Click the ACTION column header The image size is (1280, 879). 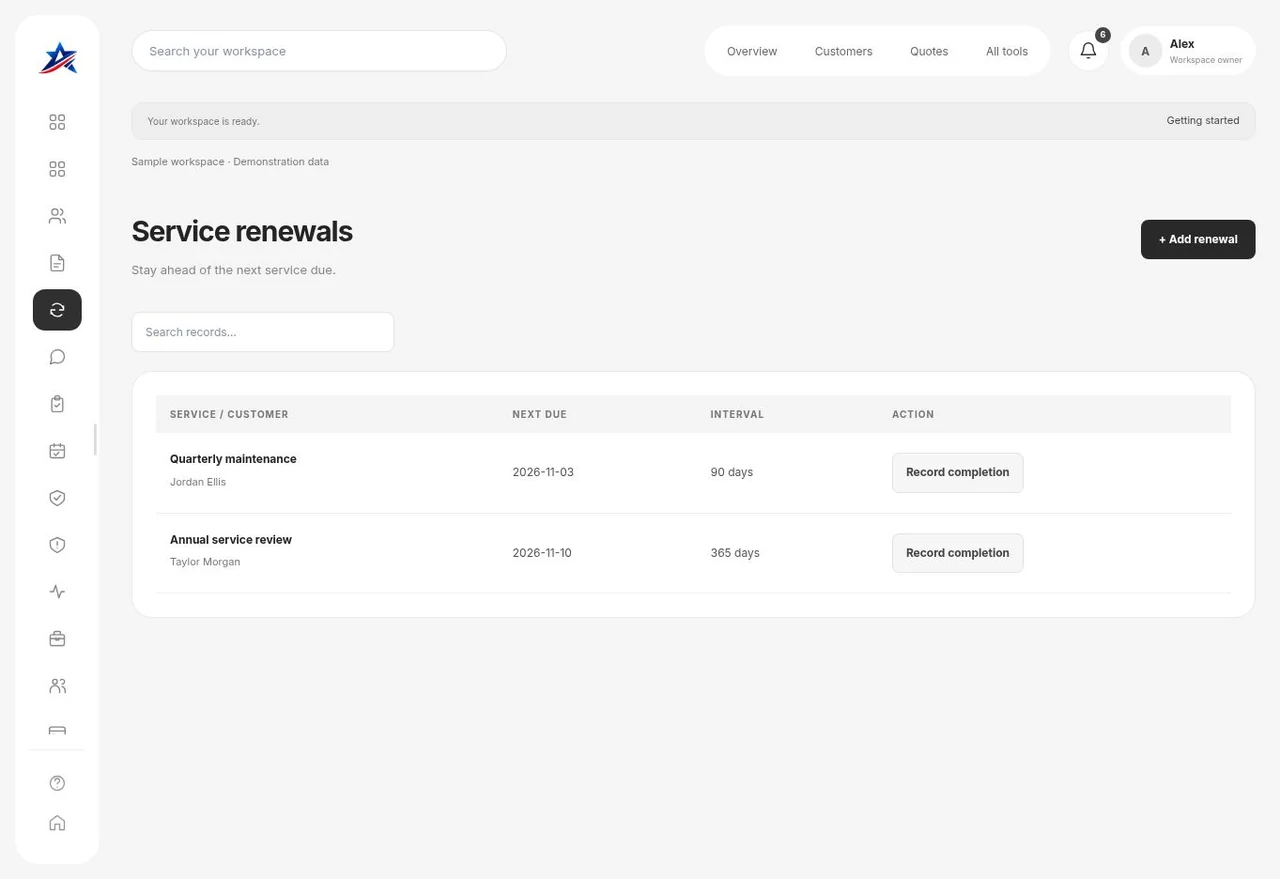913,414
